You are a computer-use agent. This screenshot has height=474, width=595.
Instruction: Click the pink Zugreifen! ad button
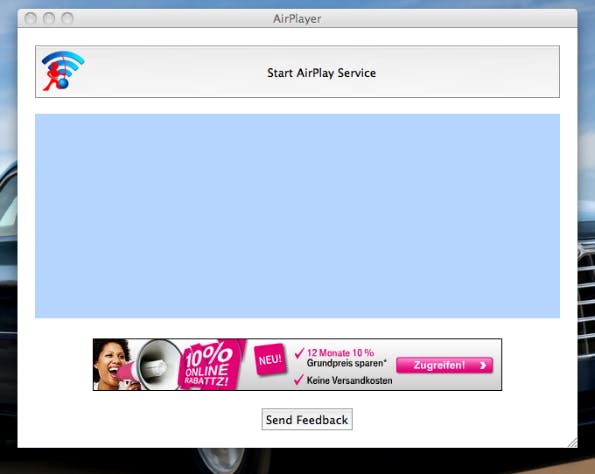(x=445, y=365)
